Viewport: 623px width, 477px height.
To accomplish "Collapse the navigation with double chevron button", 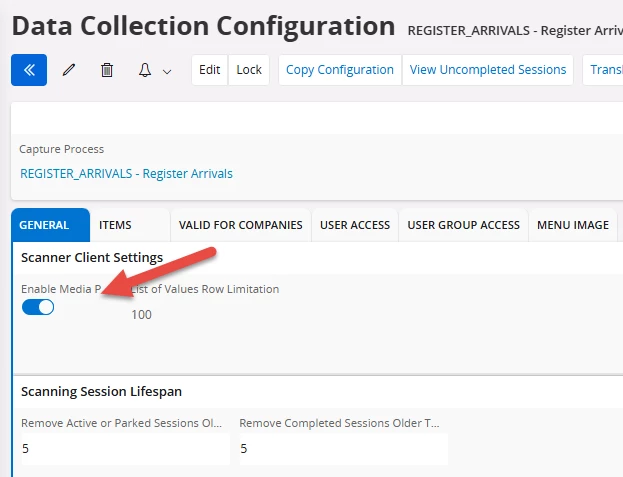I will (29, 70).
